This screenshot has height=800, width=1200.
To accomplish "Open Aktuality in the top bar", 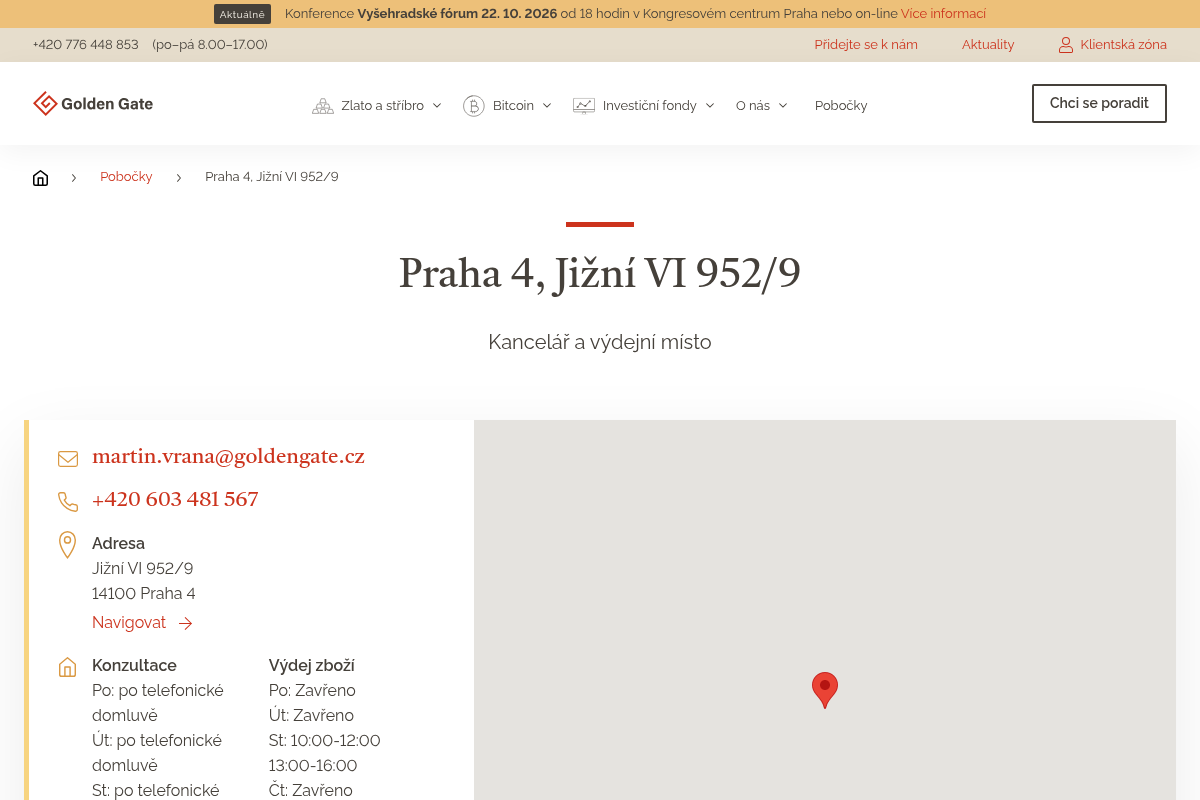I will coord(988,45).
